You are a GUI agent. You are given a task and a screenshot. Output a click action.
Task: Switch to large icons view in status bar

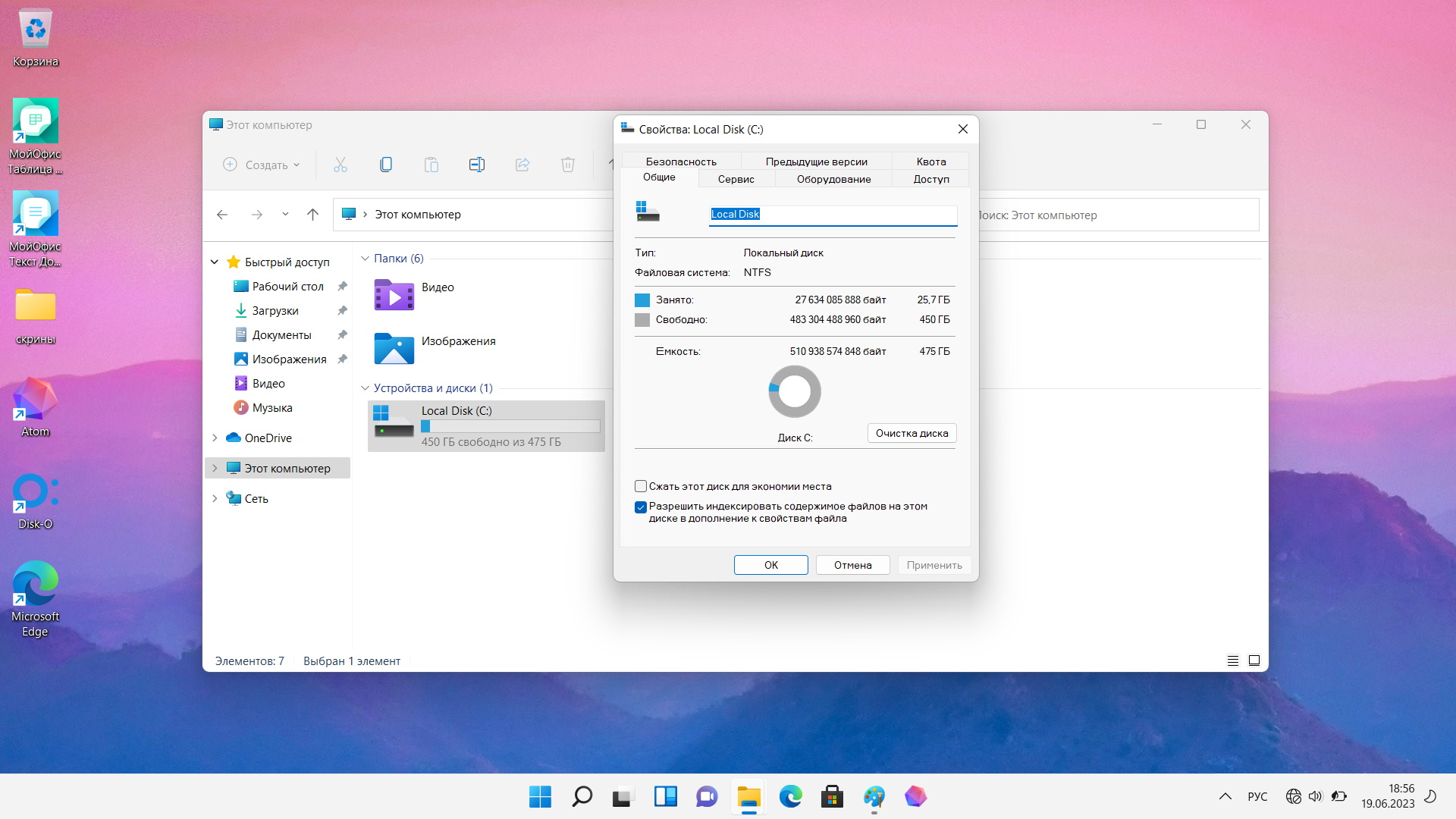pos(1254,661)
